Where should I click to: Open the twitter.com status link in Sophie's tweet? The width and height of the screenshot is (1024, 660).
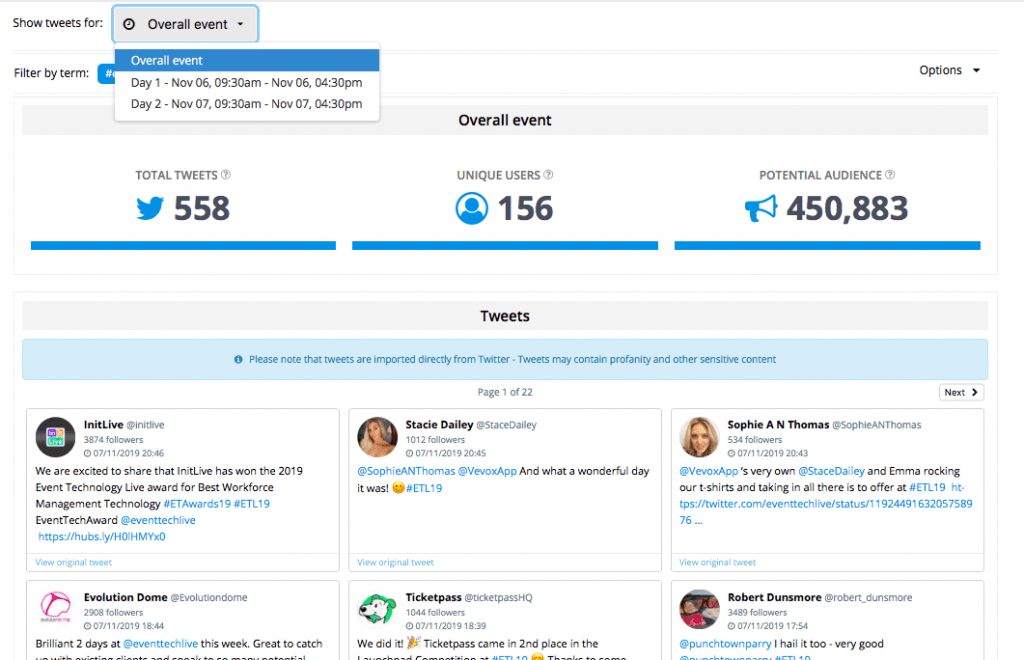[x=825, y=504]
